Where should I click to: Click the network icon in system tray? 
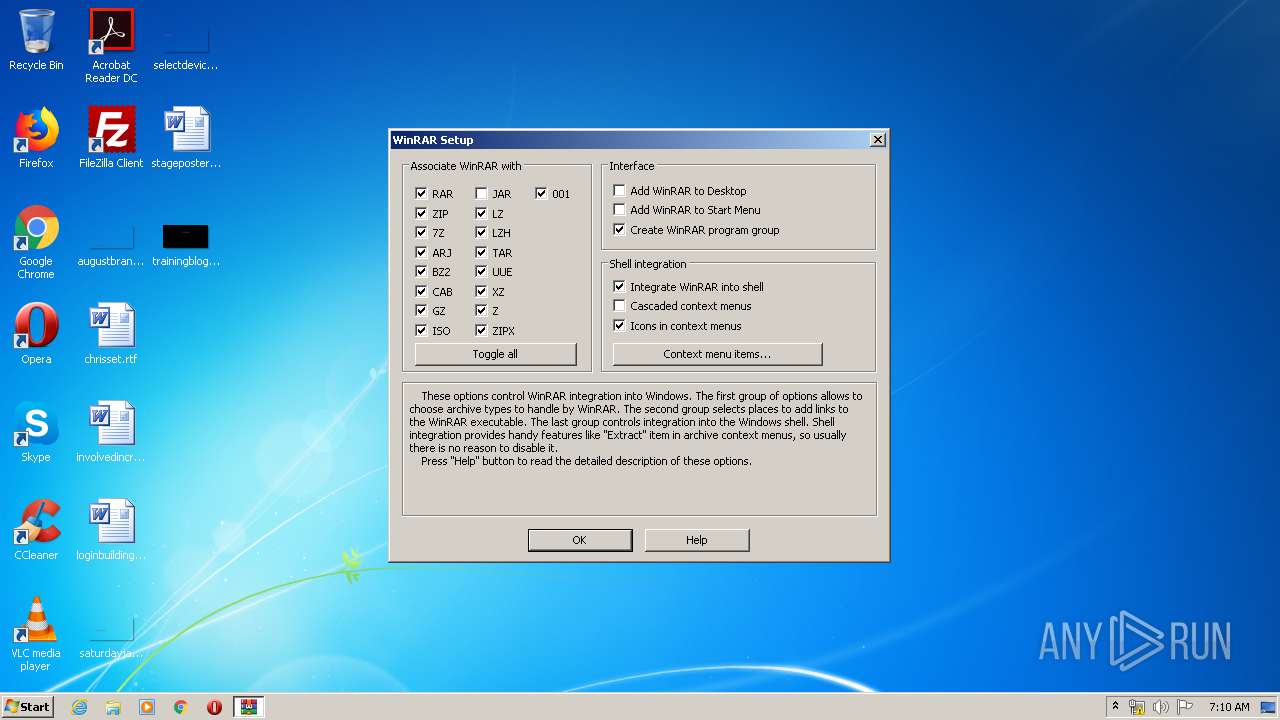[1138, 707]
